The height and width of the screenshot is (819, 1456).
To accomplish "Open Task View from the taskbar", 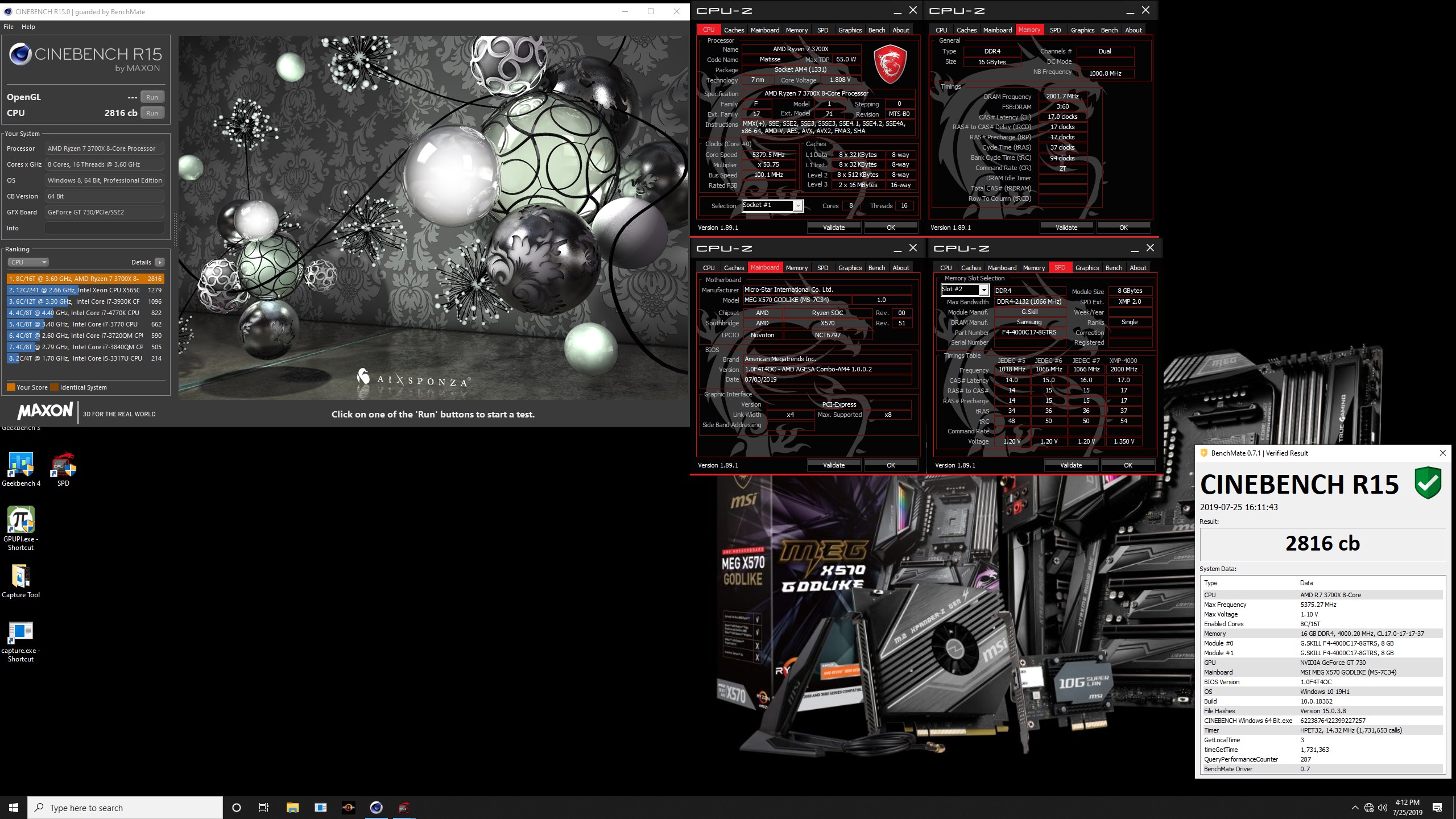I will click(264, 808).
